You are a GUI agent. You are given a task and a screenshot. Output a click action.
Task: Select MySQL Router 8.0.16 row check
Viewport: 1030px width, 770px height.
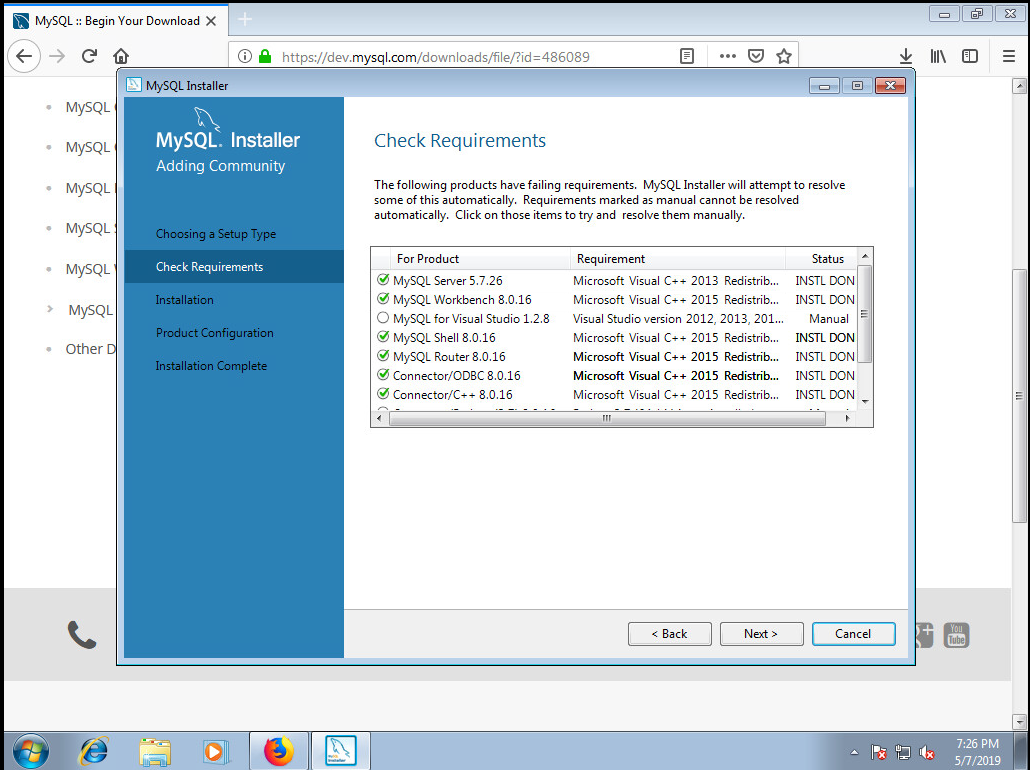pos(383,356)
